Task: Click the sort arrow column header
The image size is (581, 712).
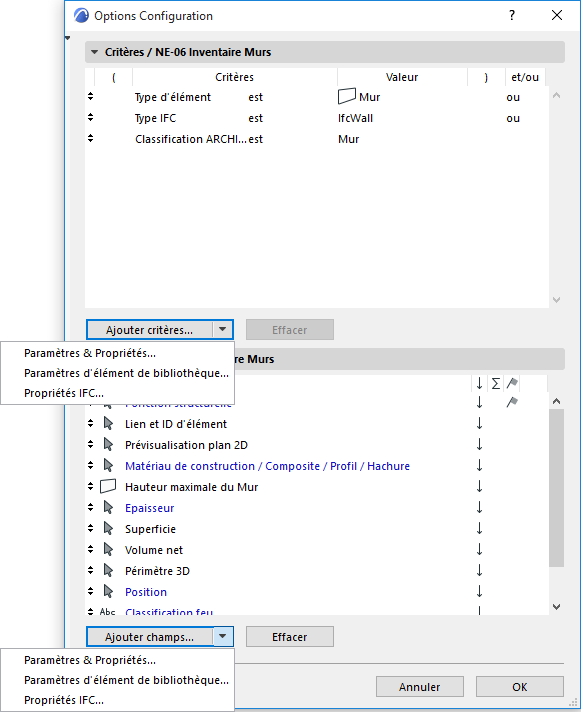Action: point(479,384)
